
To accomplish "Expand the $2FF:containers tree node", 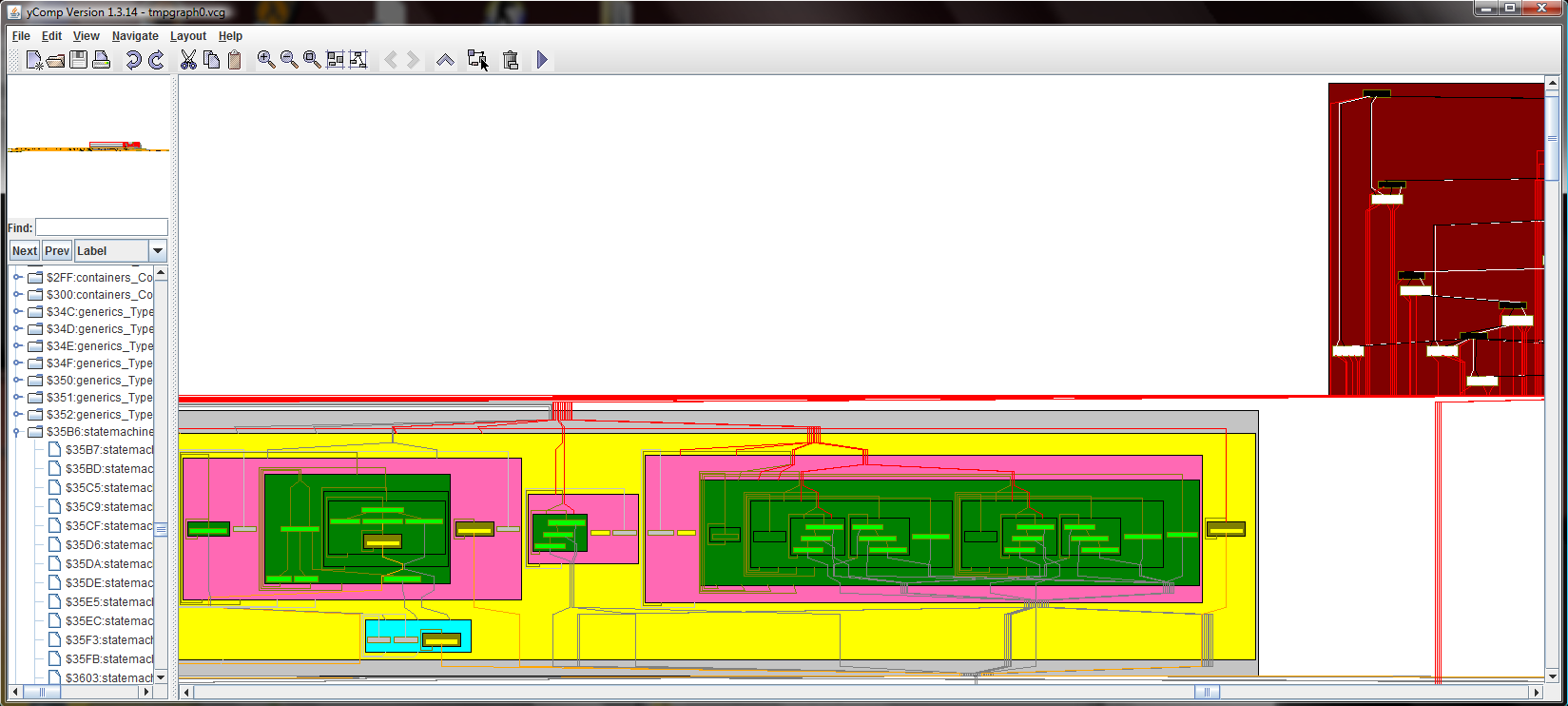I will [x=17, y=278].
